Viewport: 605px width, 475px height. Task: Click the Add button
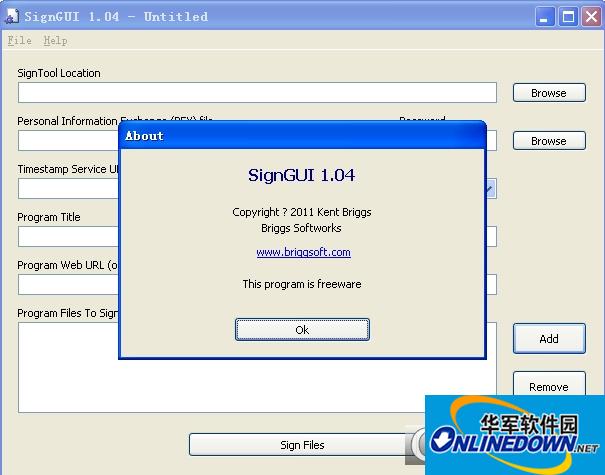549,338
